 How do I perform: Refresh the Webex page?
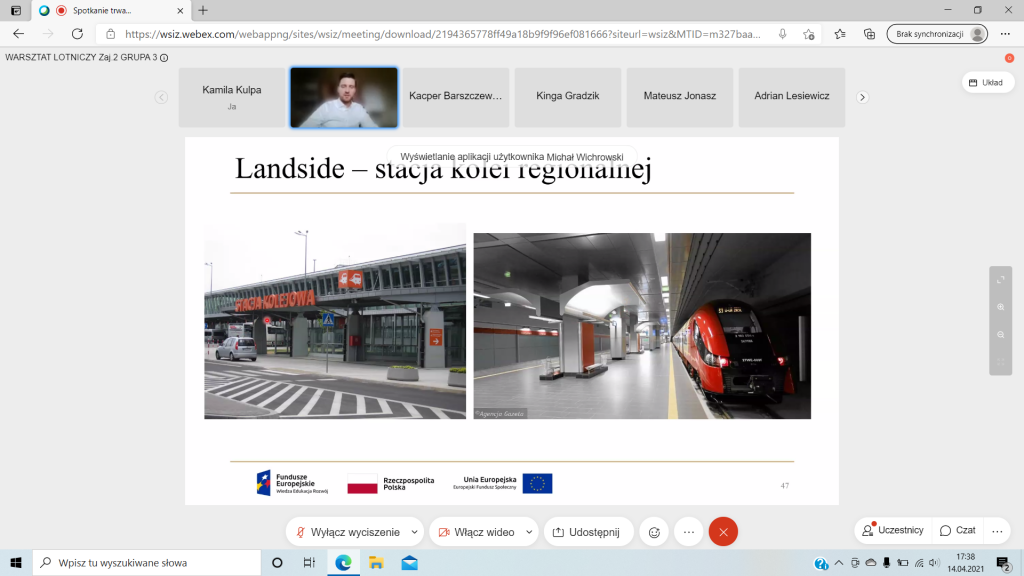77,33
